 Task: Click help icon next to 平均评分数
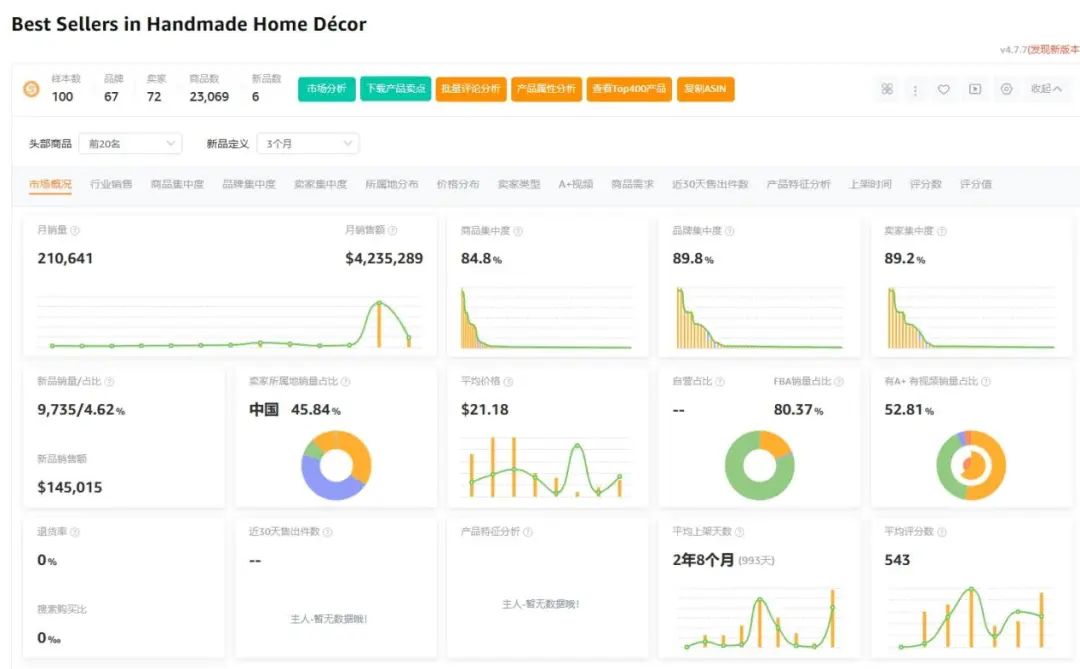coord(942,532)
